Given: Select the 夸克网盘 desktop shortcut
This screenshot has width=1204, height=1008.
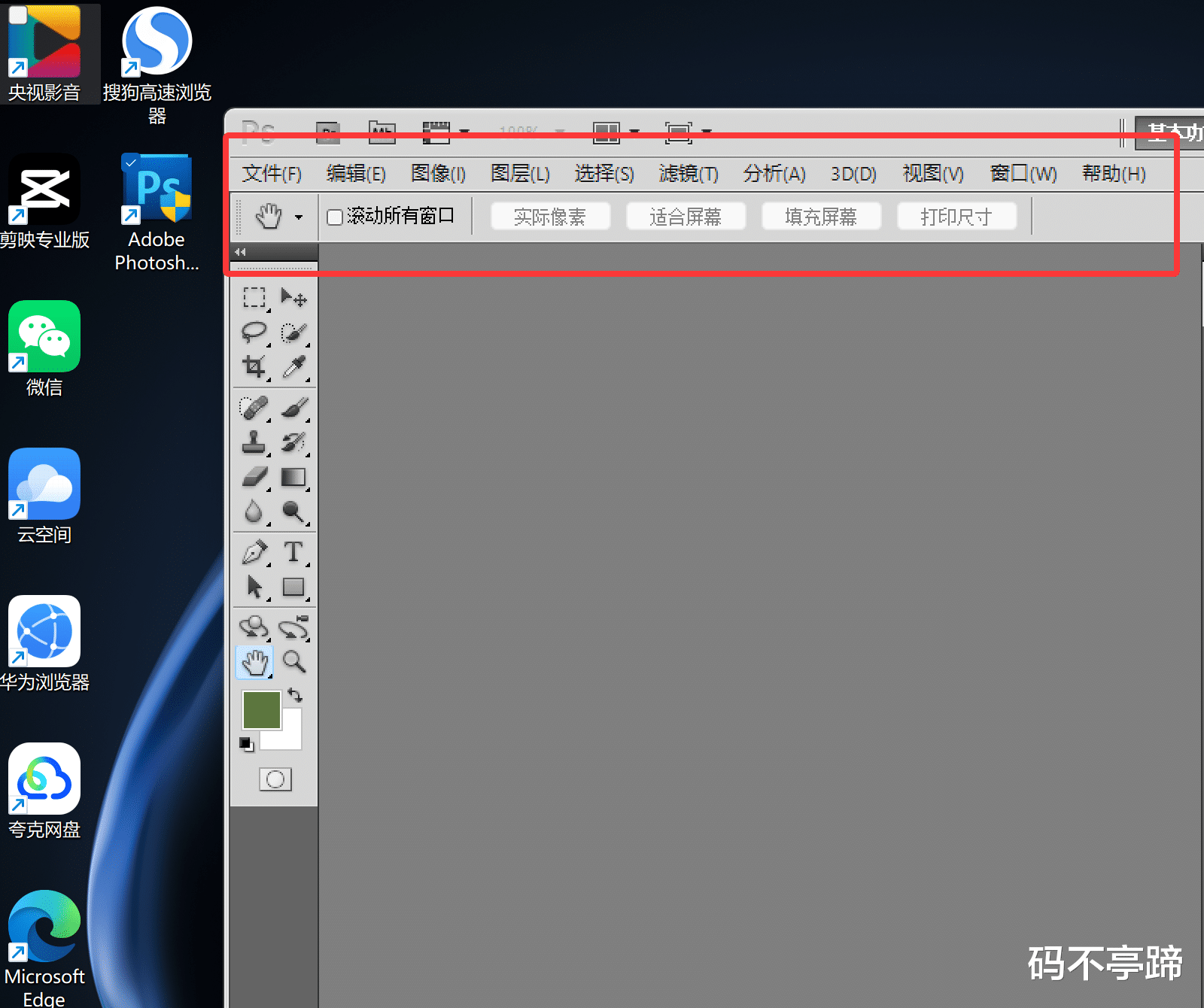Looking at the screenshot, I should 44,791.
